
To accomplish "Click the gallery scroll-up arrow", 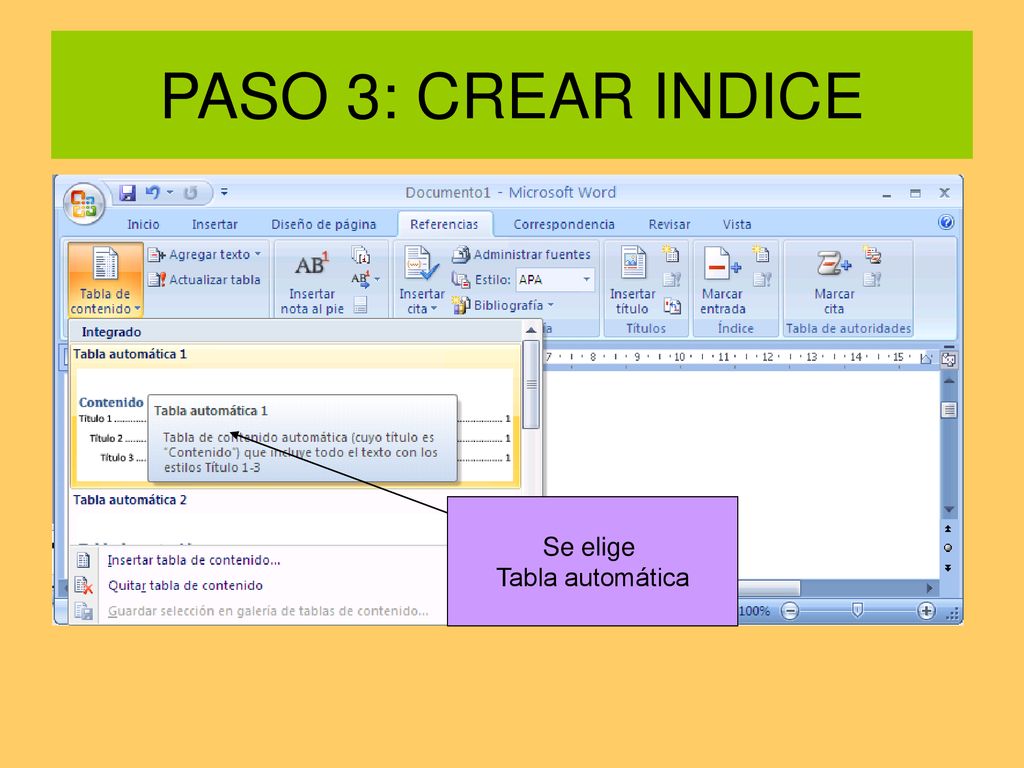I will 531,330.
